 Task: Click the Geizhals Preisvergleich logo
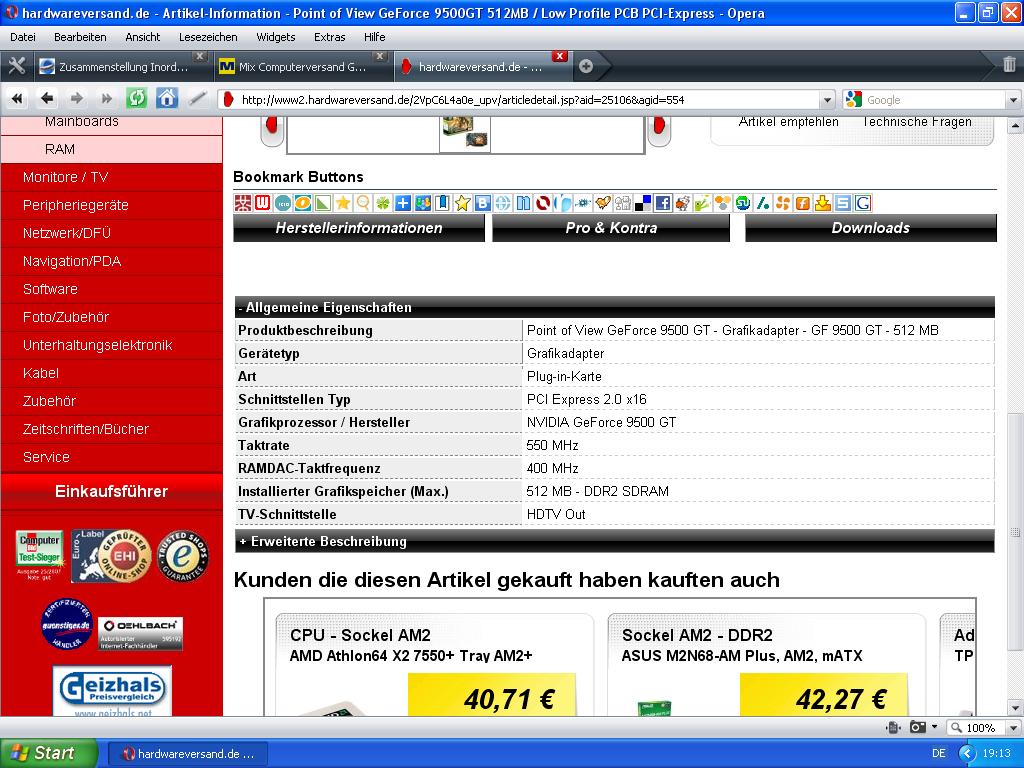(x=112, y=690)
